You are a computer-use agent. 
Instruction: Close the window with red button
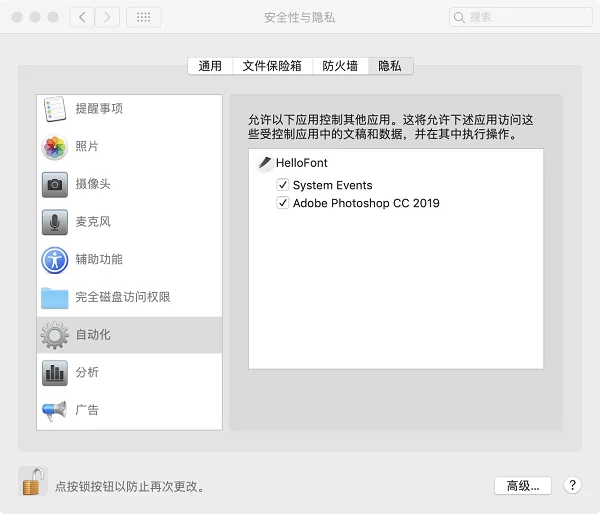coord(17,17)
